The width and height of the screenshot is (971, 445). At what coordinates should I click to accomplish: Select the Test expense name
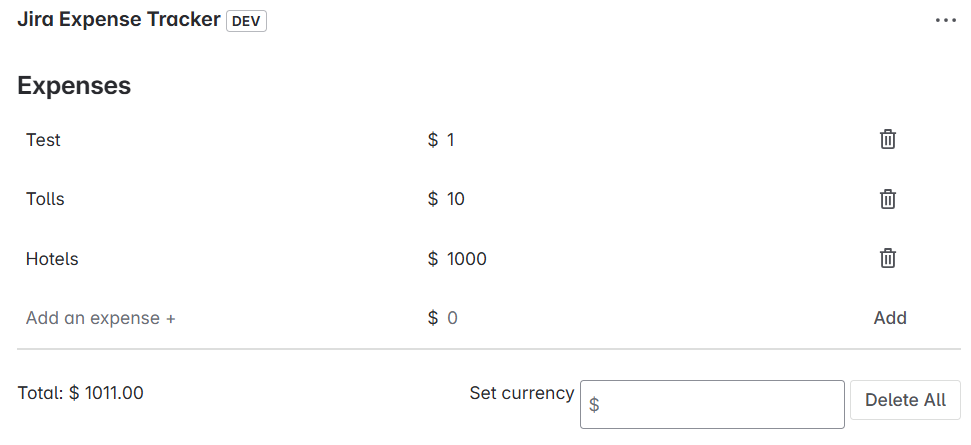click(x=44, y=140)
